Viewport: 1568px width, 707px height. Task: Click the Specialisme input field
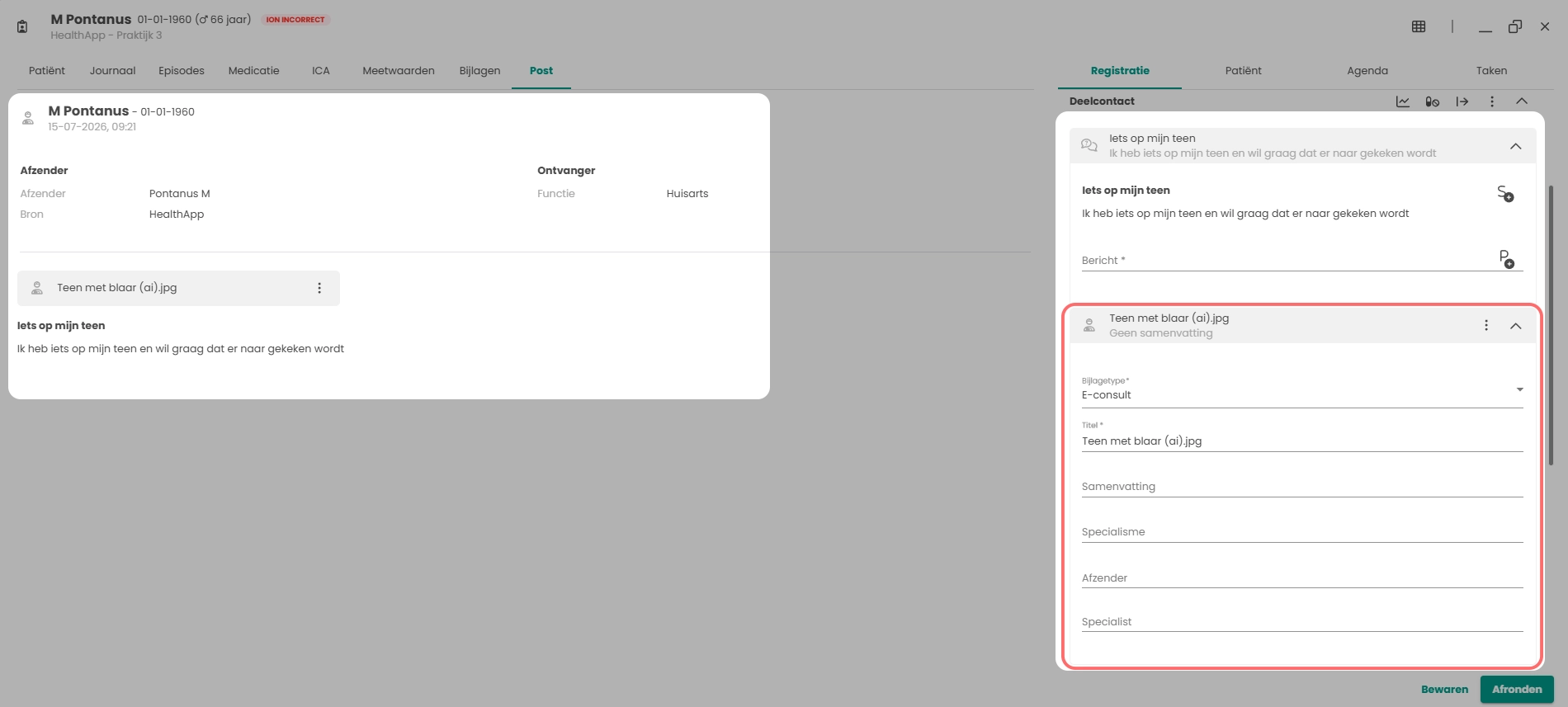(1302, 532)
